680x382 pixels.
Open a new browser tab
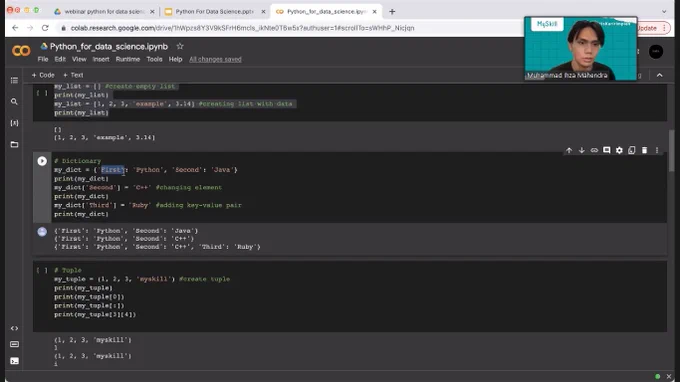coord(392,12)
